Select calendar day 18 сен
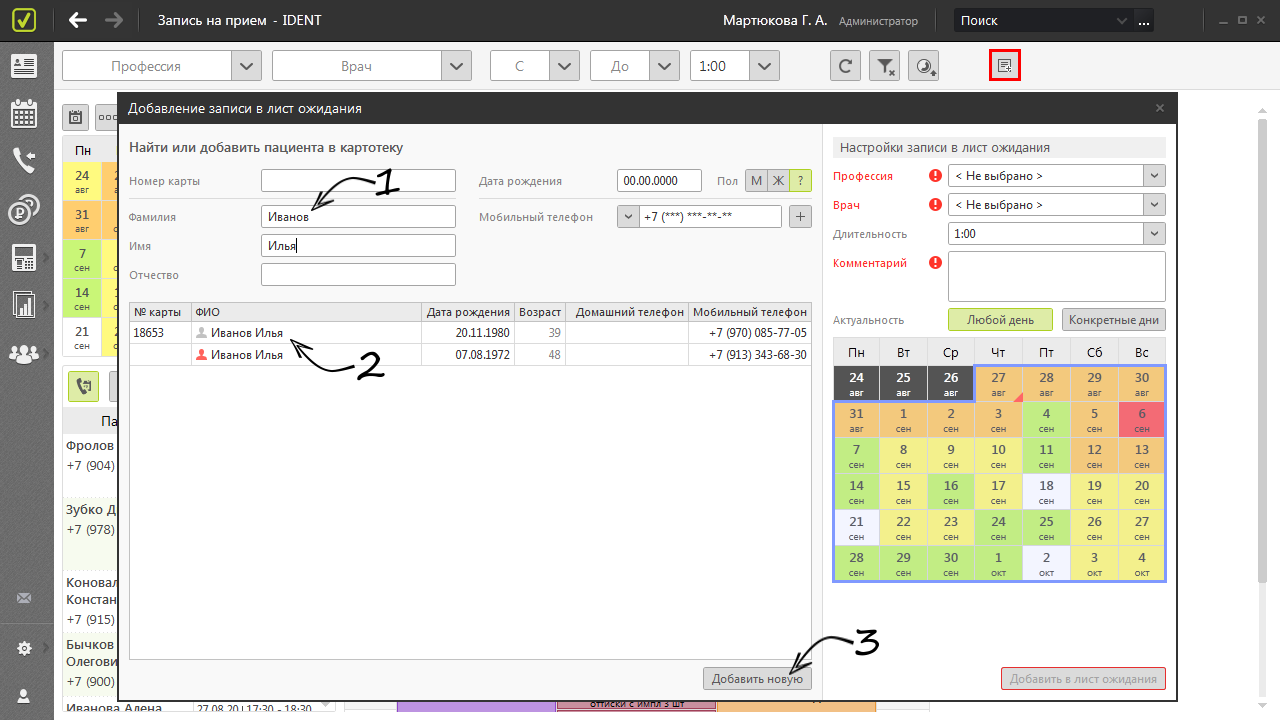 click(1046, 492)
